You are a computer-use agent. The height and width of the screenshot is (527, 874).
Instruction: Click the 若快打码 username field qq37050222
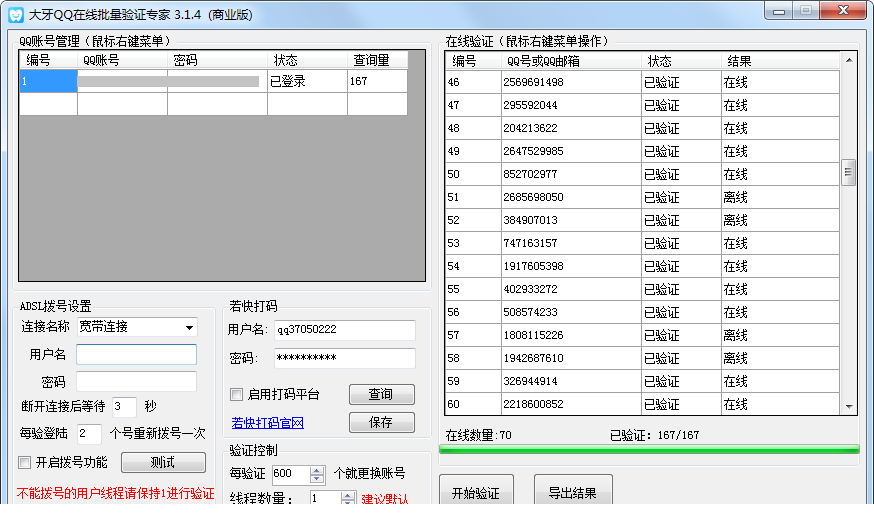[x=345, y=330]
